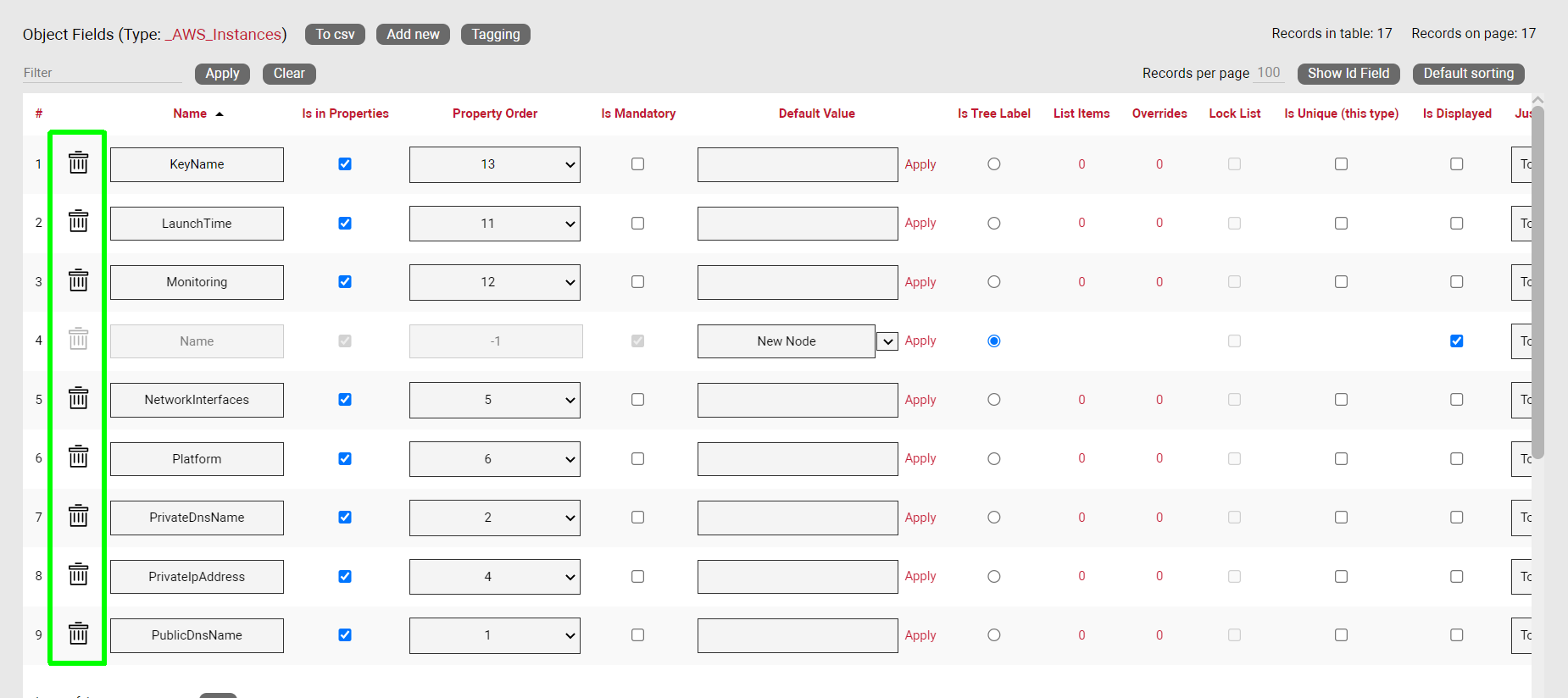Expand the Default Value dropdown for Name row
This screenshot has width=1568, height=698.
click(x=887, y=341)
